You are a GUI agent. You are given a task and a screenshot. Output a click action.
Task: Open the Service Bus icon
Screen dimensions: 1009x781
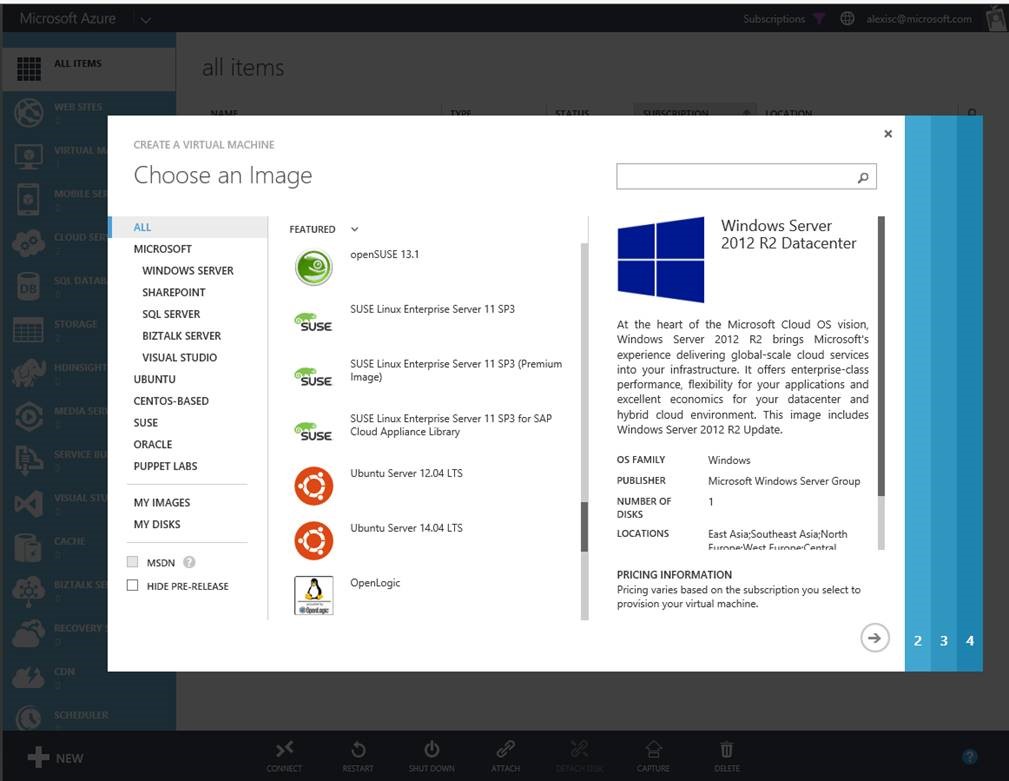pos(28,460)
